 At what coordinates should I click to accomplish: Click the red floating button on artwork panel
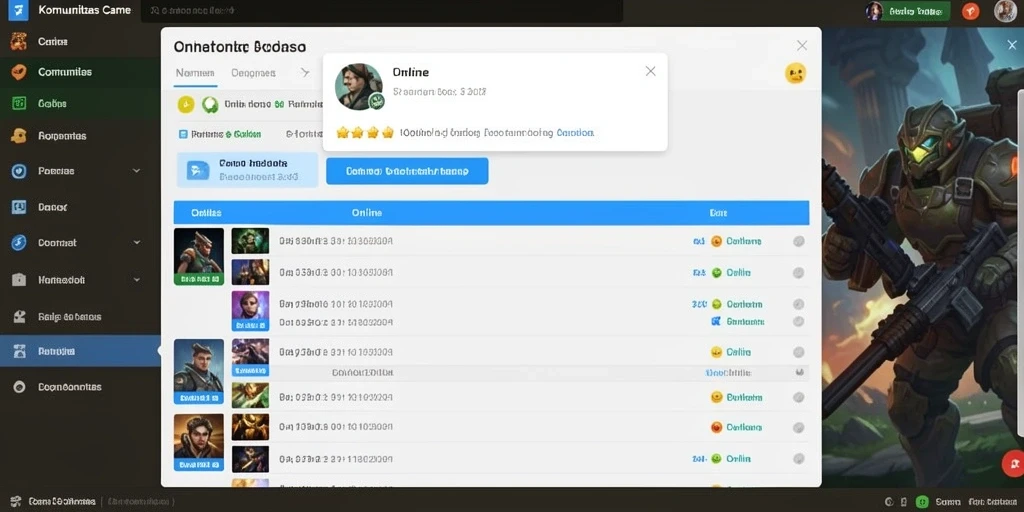click(x=1013, y=464)
